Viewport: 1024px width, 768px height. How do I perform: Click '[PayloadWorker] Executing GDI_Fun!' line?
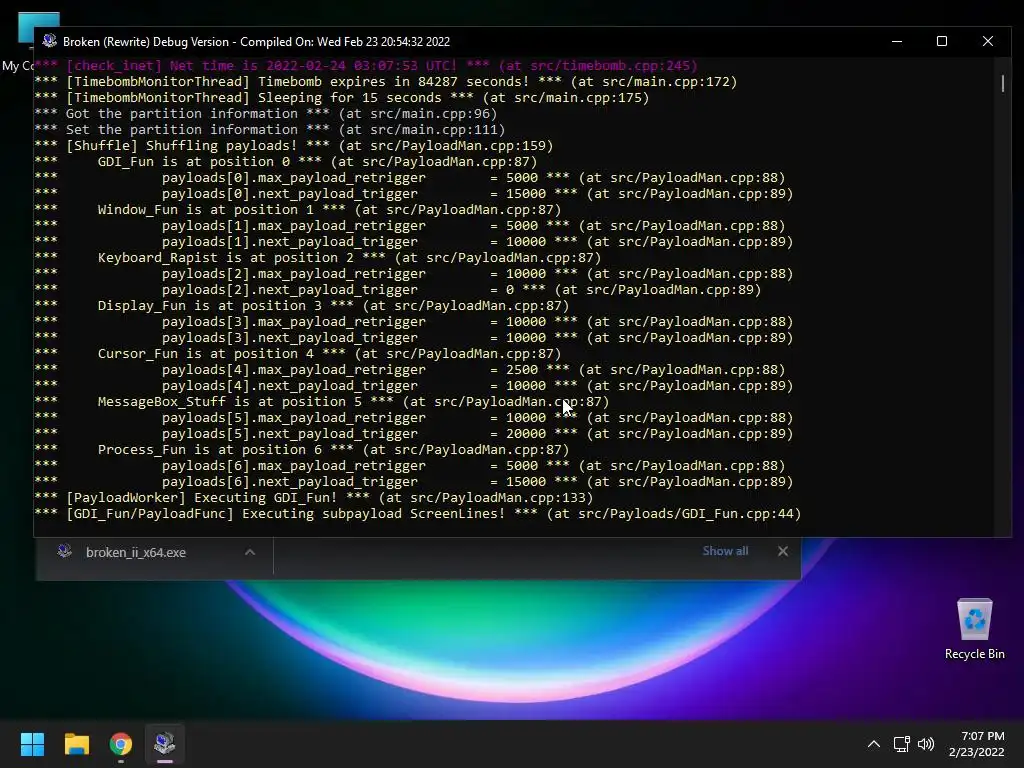[313, 498]
